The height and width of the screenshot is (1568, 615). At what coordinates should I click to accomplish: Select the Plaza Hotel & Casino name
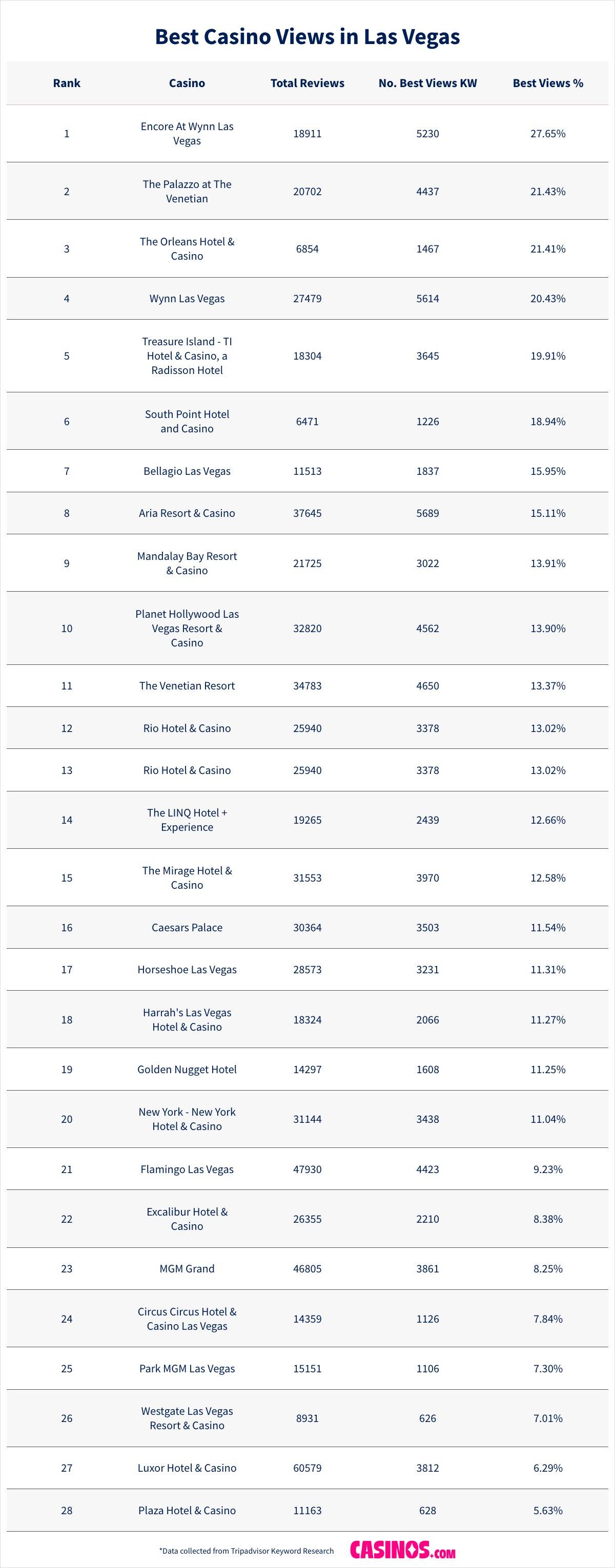pos(187,1511)
